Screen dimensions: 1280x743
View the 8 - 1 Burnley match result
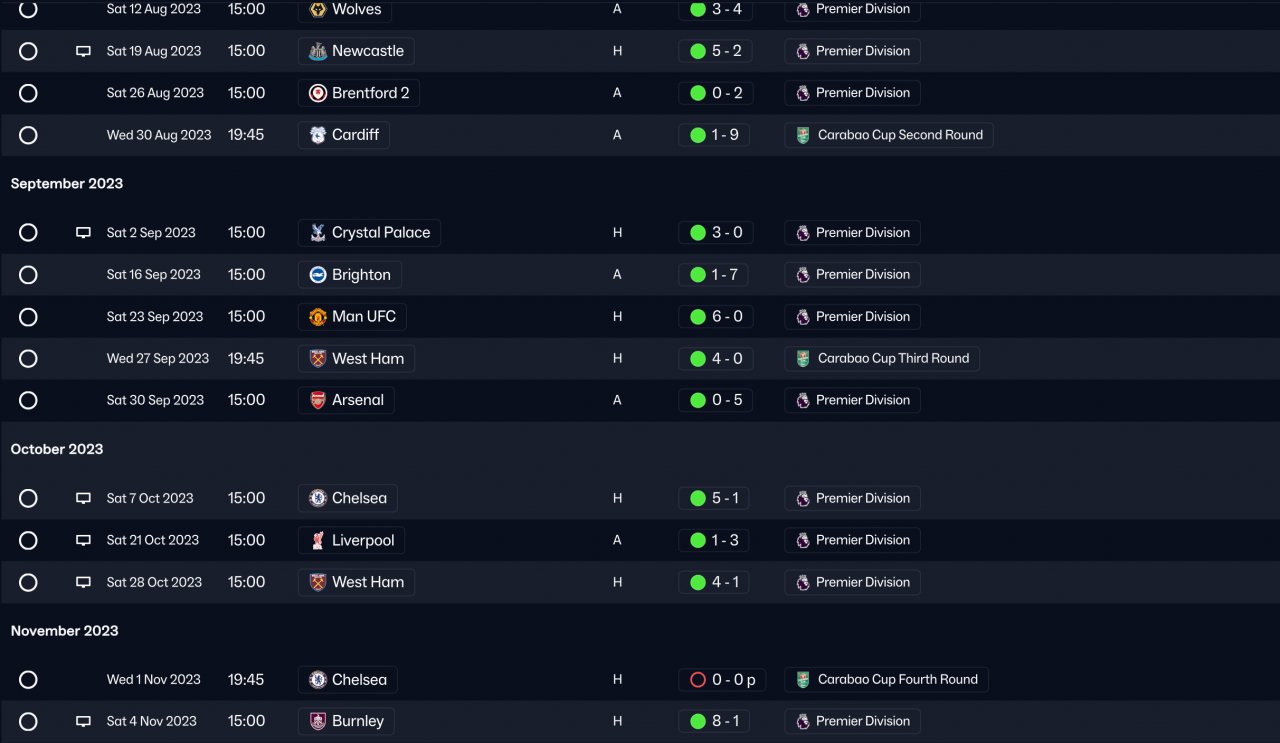coord(715,721)
